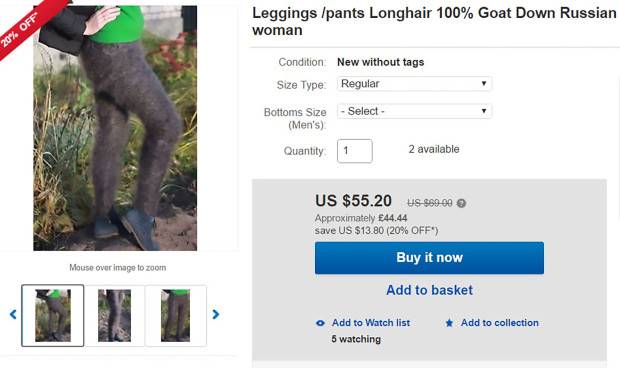Open the Size Type dropdown showing Regular
This screenshot has width=620, height=368.
pos(414,84)
